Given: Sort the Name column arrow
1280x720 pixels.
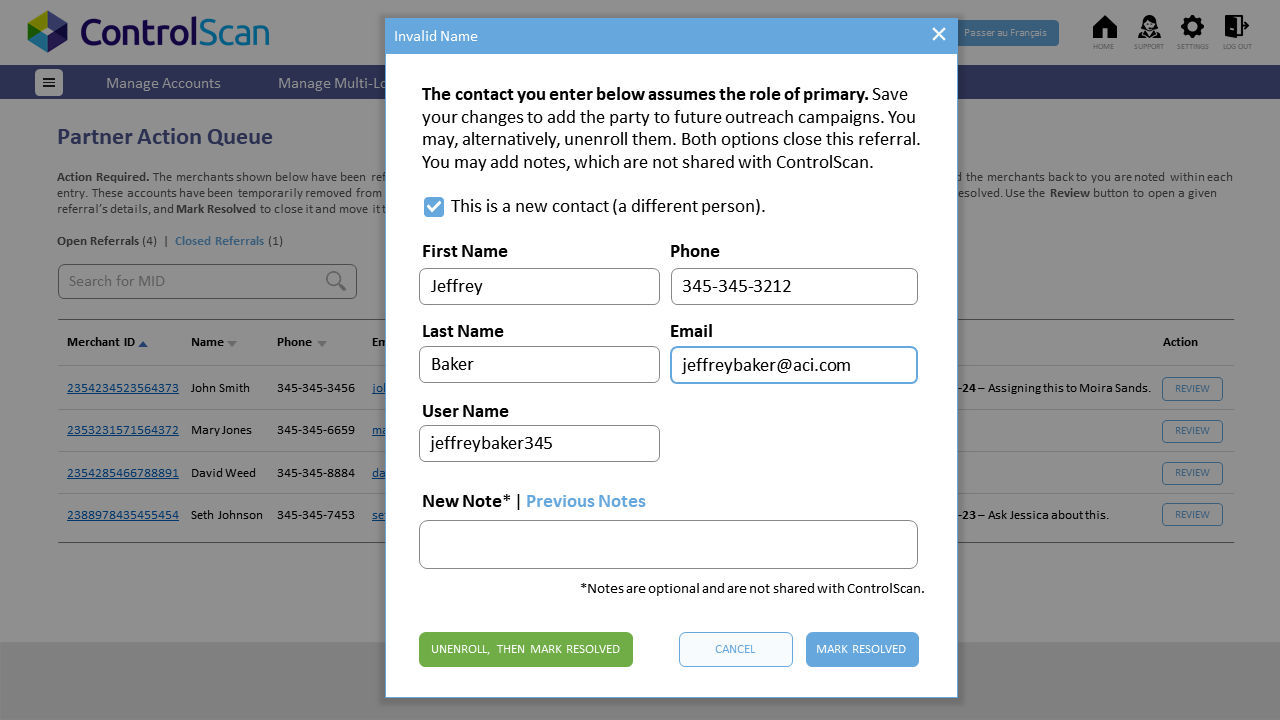Looking at the screenshot, I should click(232, 343).
